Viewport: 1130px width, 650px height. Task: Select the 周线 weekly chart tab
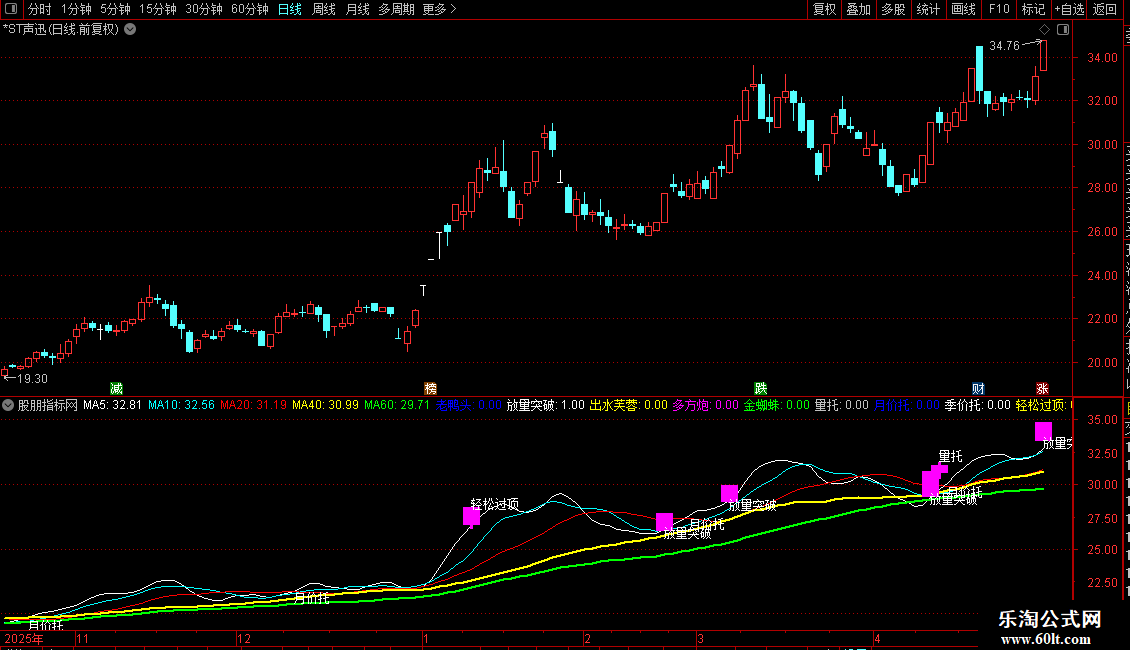tap(324, 9)
